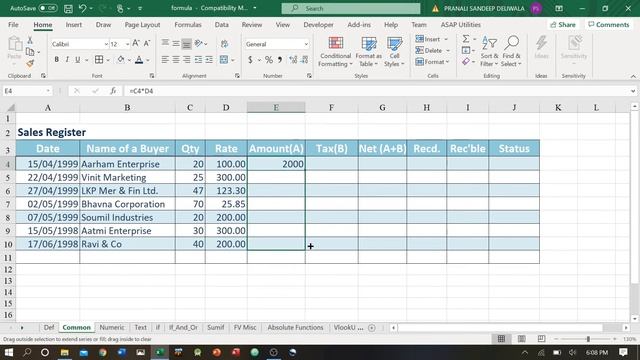The width and height of the screenshot is (640, 360).
Task: Click the Borders icon
Action: coord(99,60)
